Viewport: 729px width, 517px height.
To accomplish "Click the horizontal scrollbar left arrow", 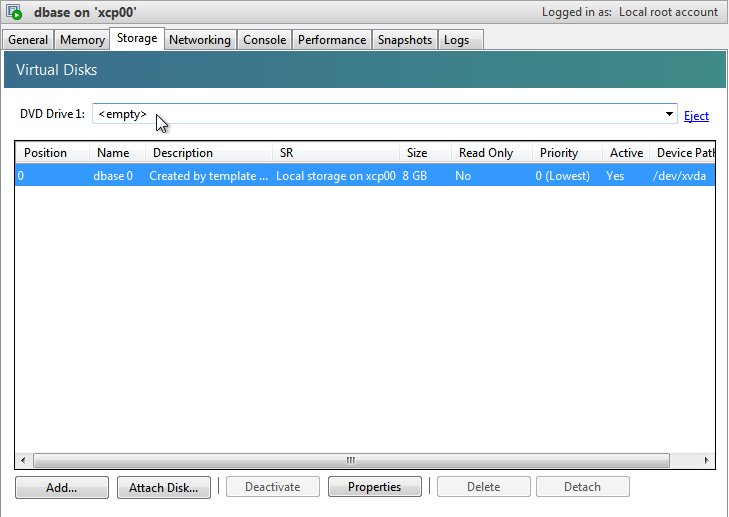I will 23,460.
